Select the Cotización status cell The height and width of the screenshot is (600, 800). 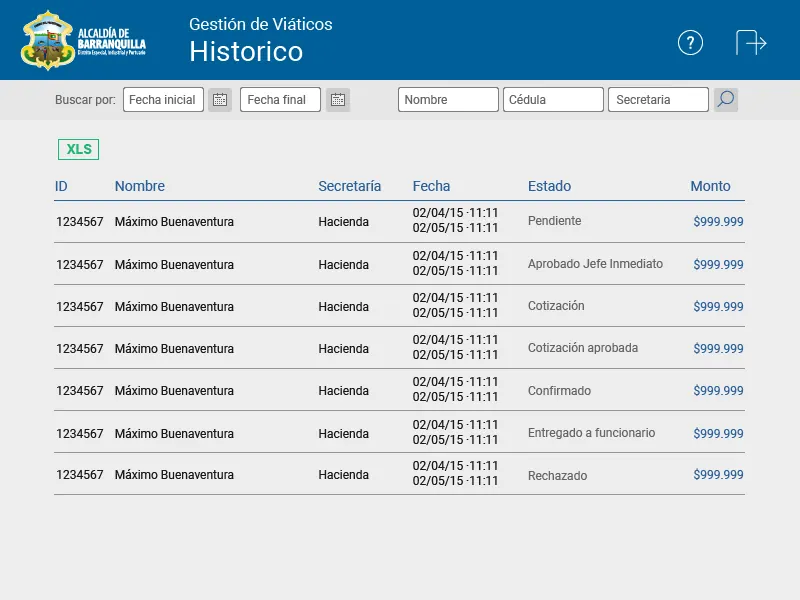[556, 306]
